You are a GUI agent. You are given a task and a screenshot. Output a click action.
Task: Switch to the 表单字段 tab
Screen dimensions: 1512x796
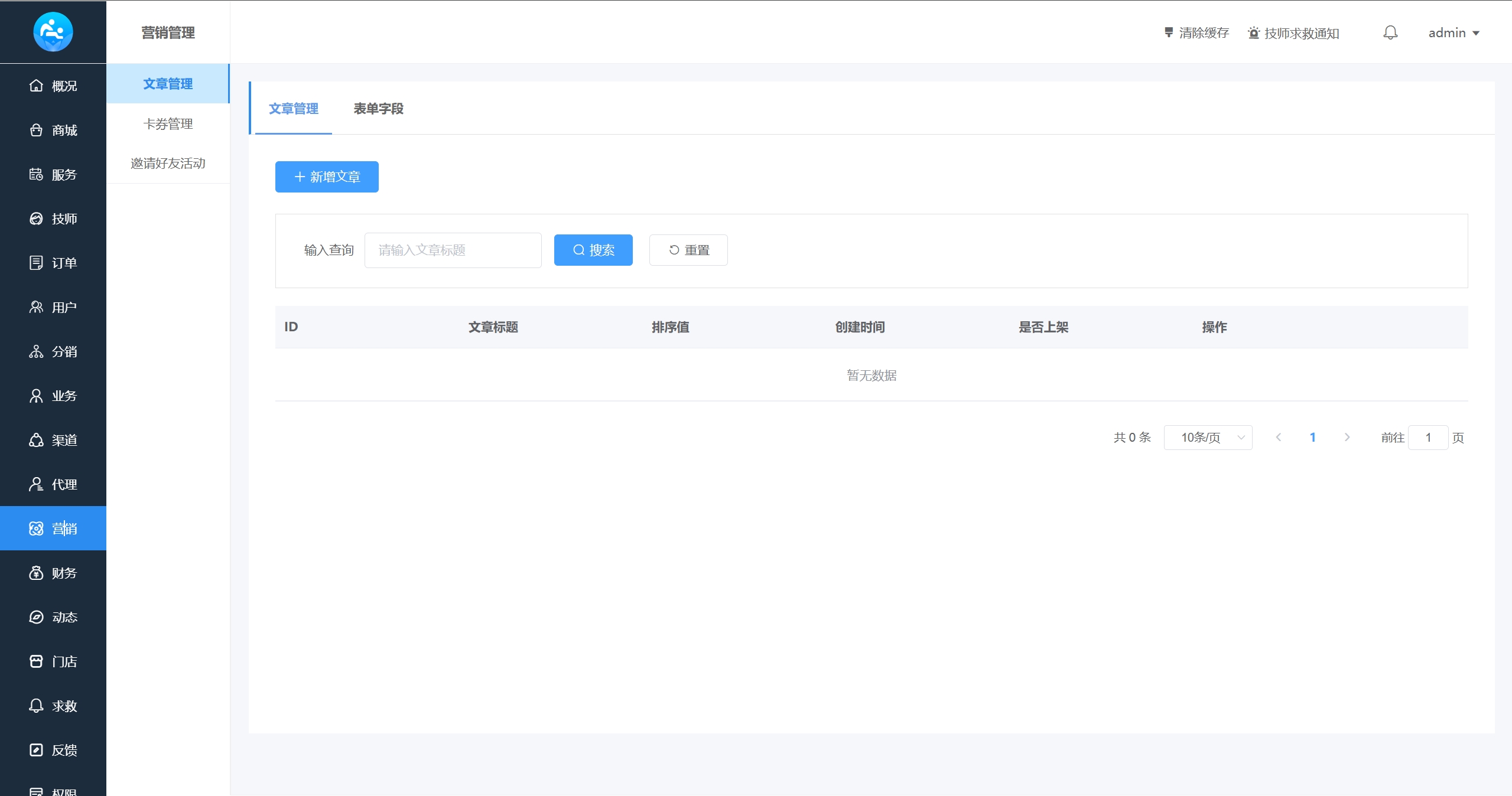point(378,109)
